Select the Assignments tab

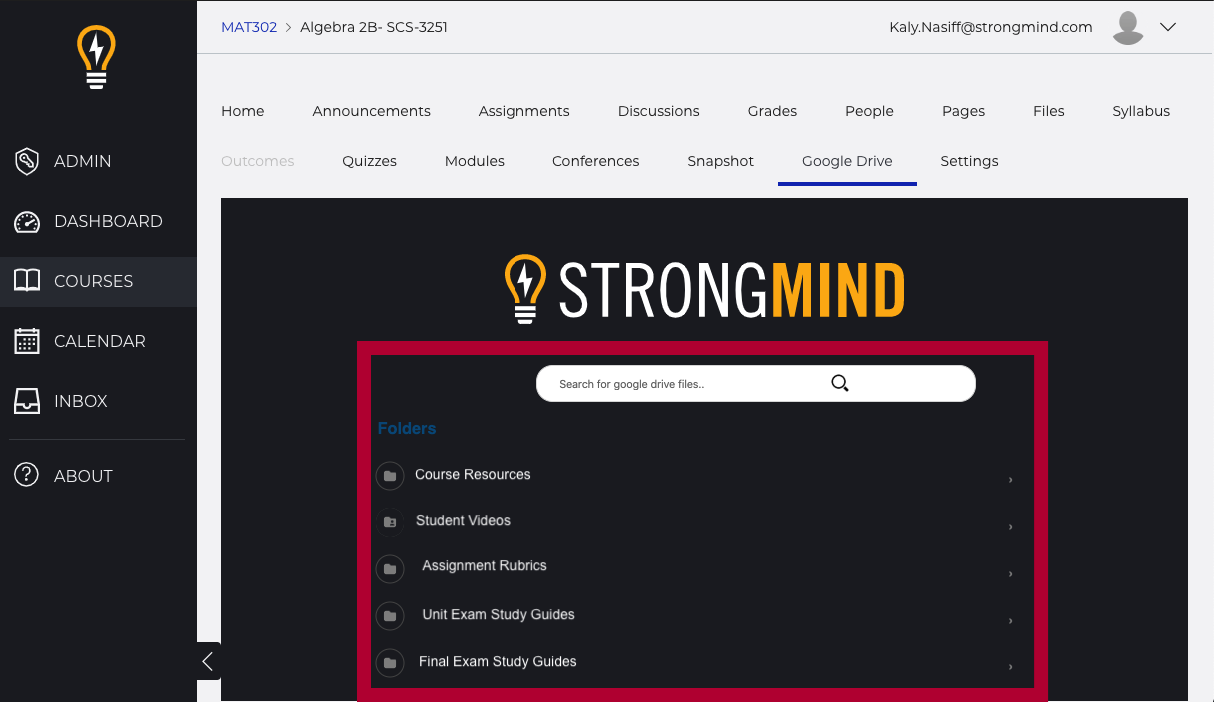tap(524, 111)
